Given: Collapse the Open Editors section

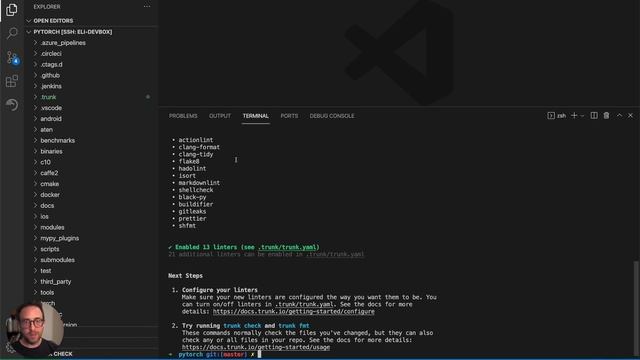Looking at the screenshot, I should (x=29, y=20).
